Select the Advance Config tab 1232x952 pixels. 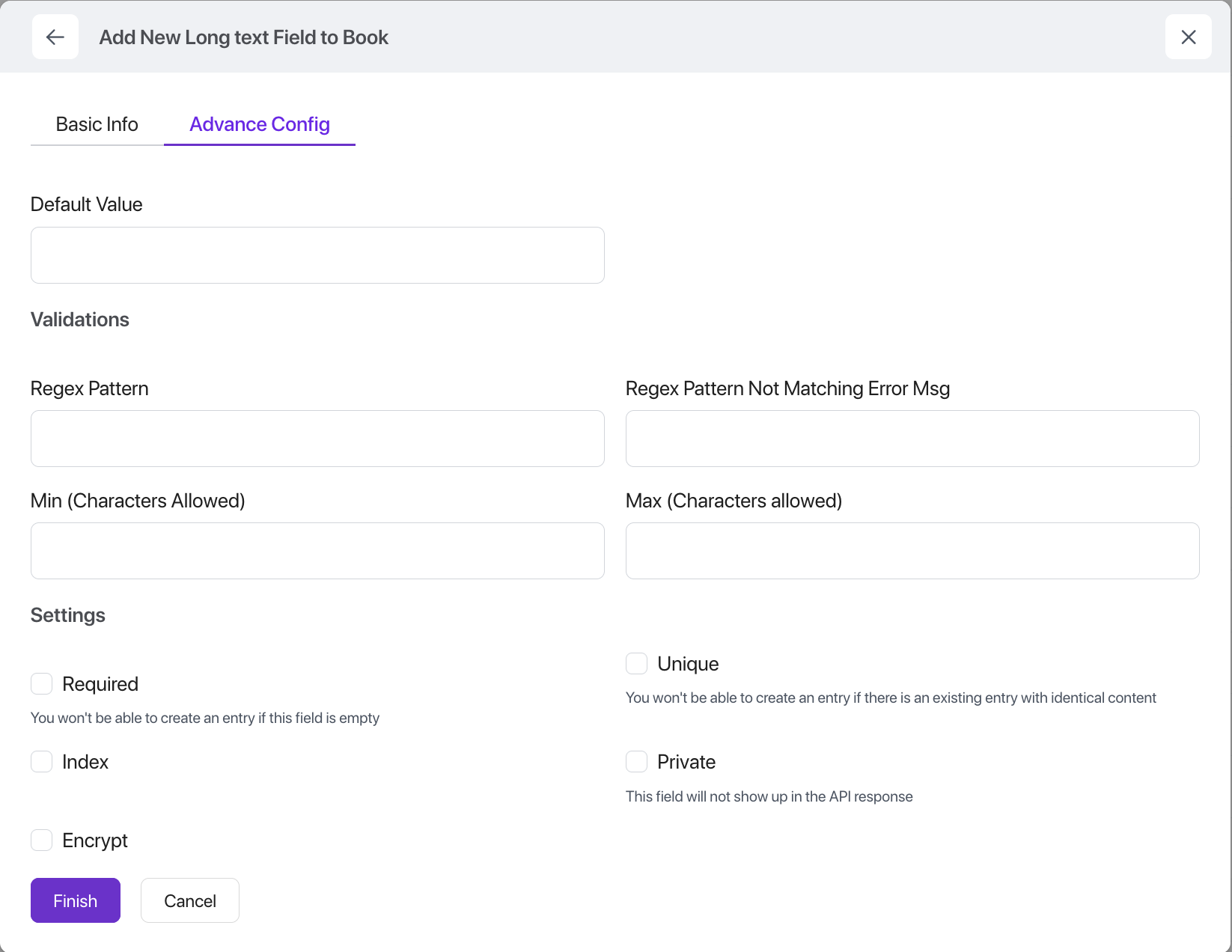[259, 124]
